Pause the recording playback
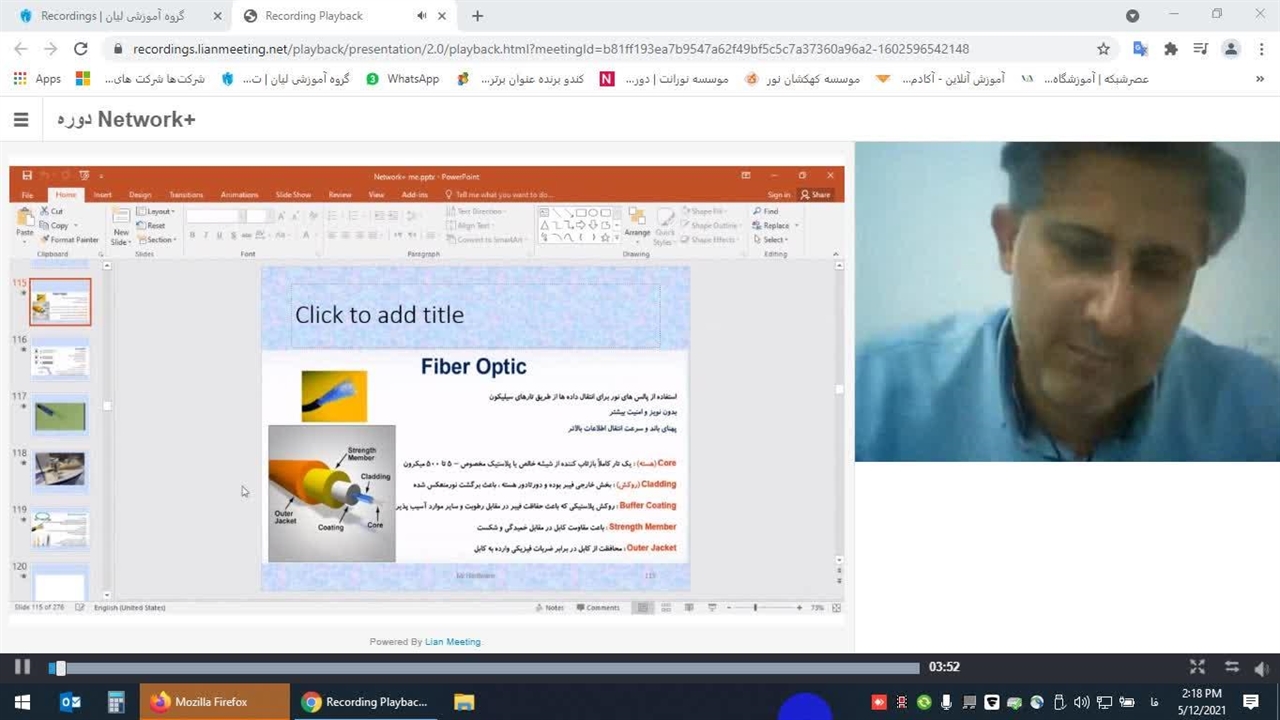Image resolution: width=1280 pixels, height=720 pixels. pos(22,667)
